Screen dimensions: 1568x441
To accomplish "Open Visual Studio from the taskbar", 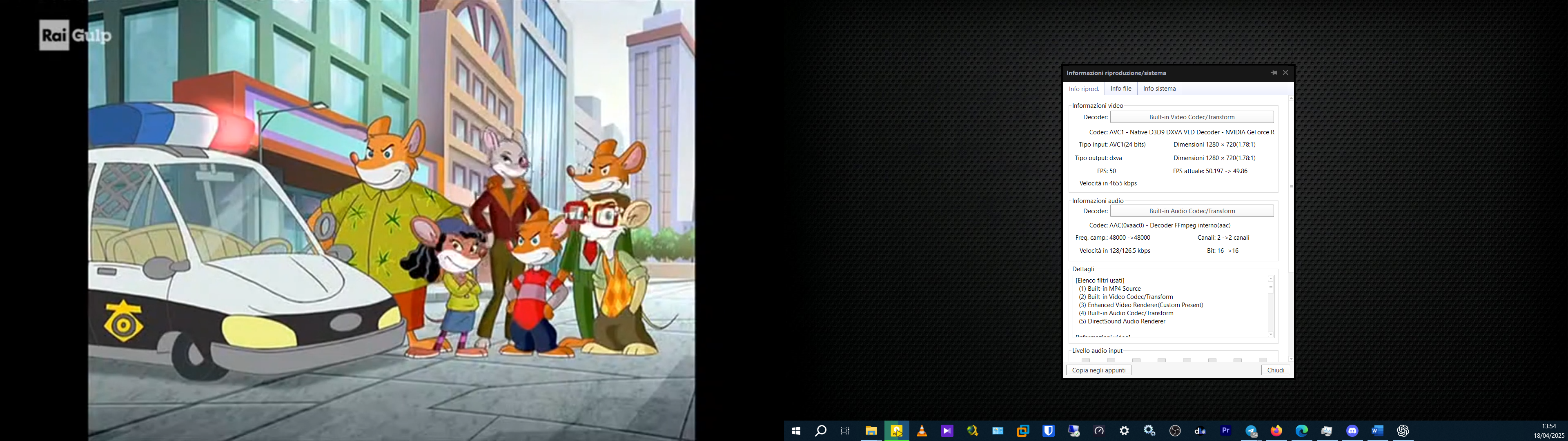I will click(947, 431).
